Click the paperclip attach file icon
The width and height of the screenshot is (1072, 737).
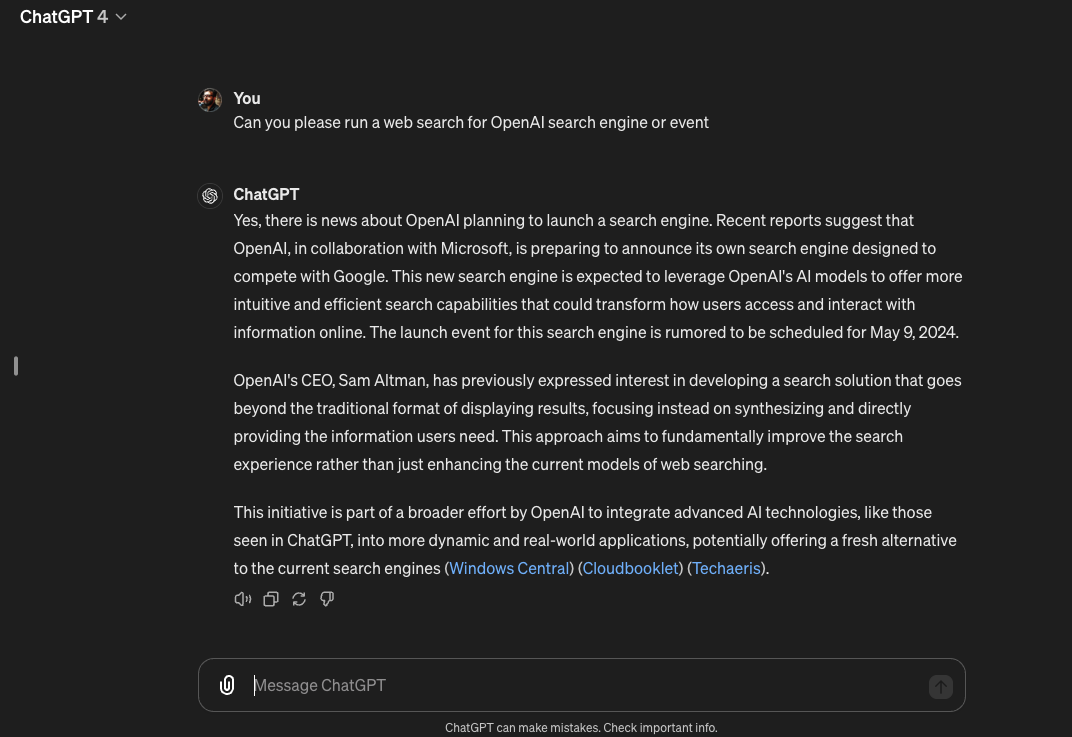pos(227,685)
